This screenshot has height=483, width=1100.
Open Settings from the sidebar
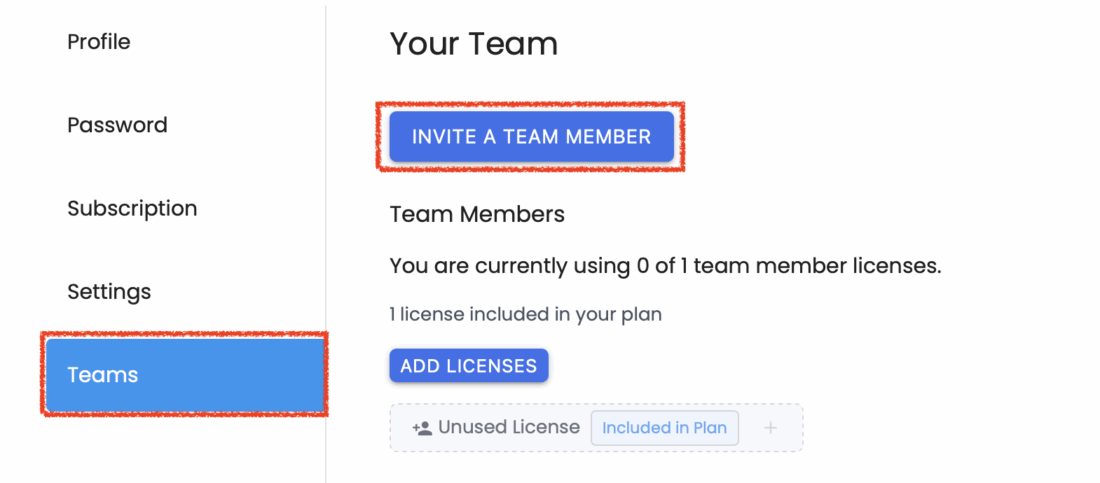point(109,292)
